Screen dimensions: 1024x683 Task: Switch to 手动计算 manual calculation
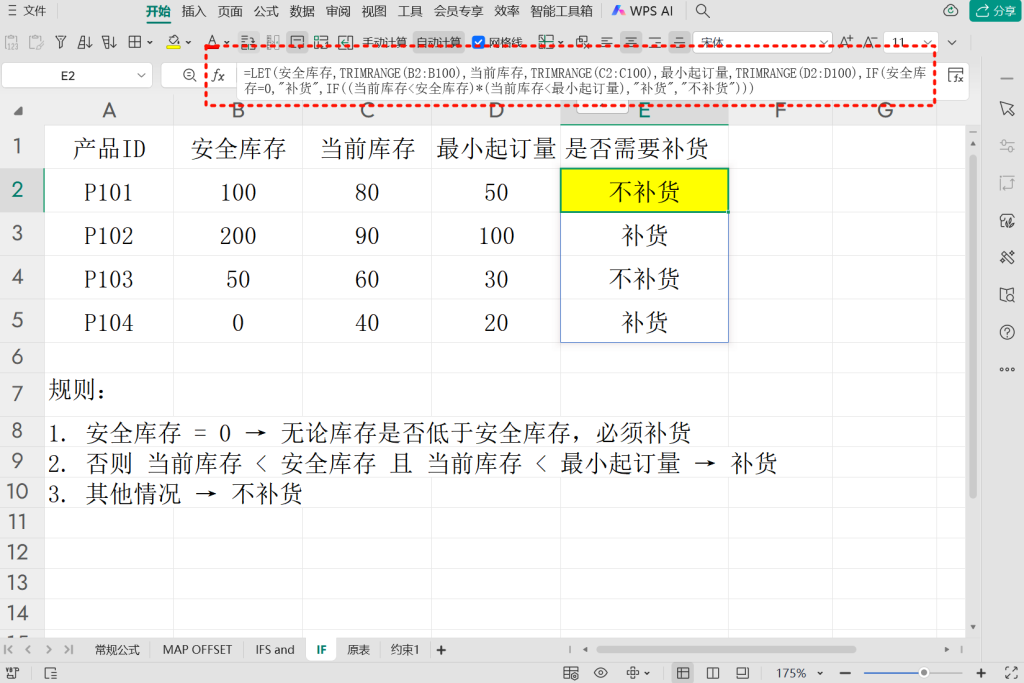click(x=385, y=42)
